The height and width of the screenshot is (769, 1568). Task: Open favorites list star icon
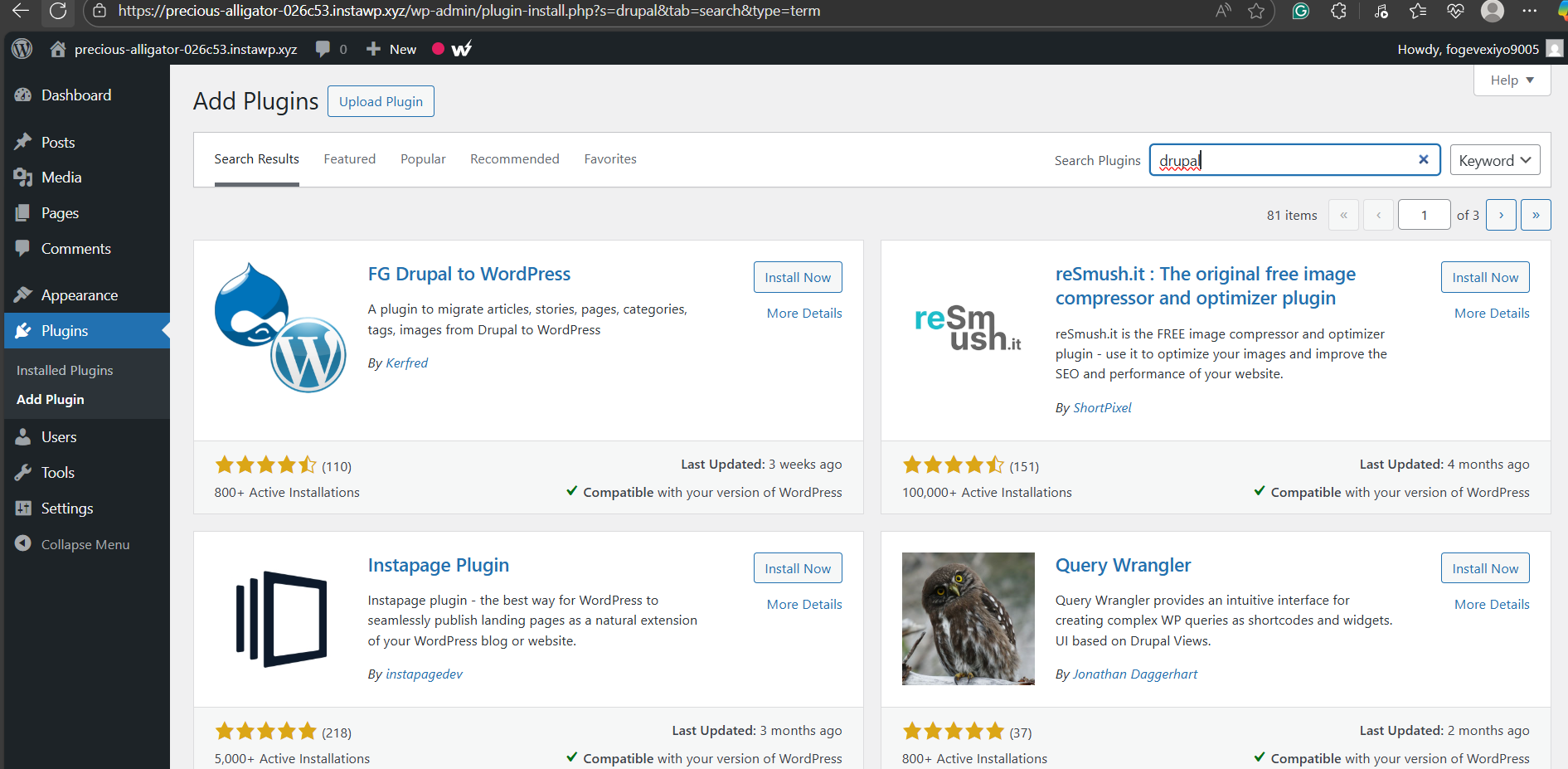click(x=1418, y=11)
